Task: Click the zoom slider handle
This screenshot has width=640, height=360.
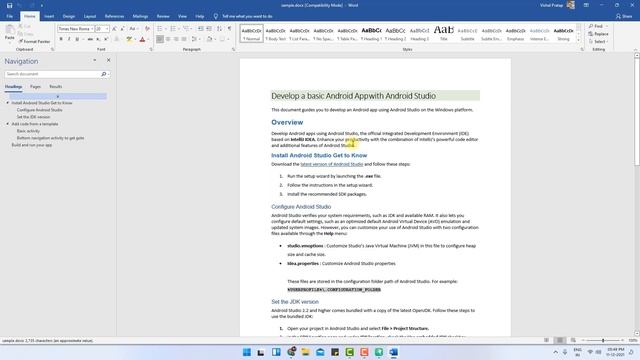Action: click(603, 340)
